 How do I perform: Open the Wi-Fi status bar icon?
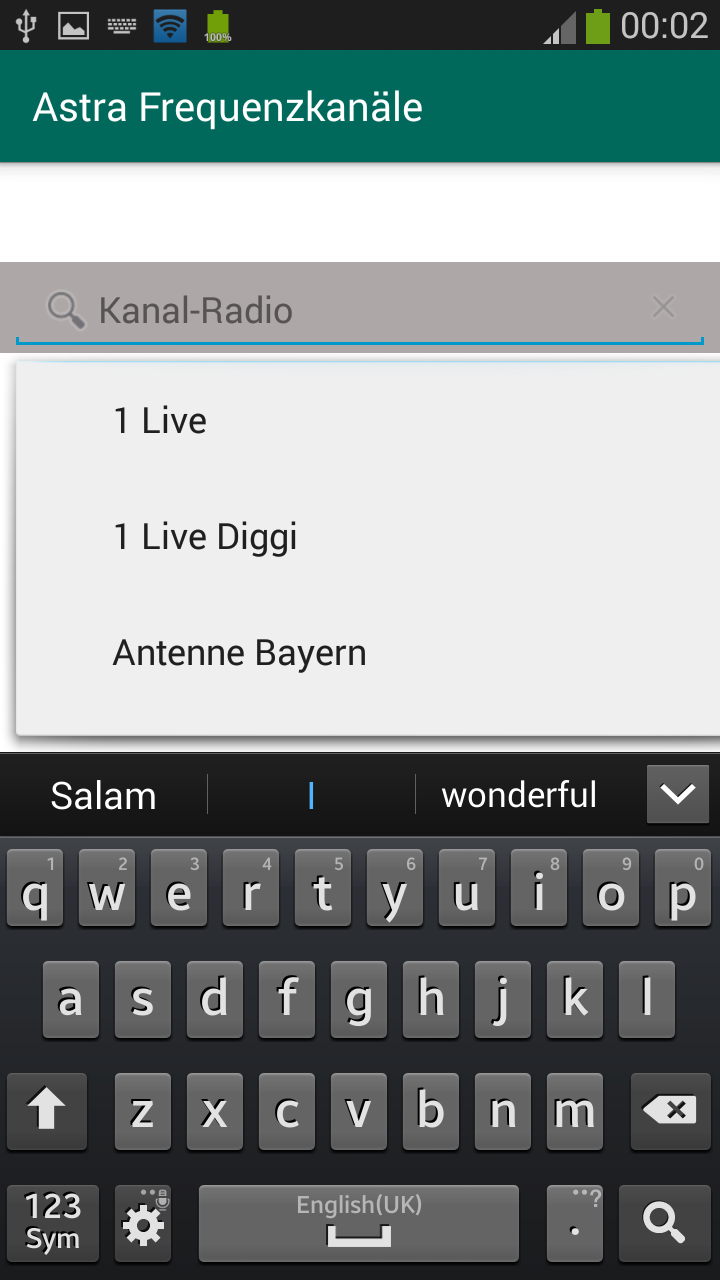point(170,25)
